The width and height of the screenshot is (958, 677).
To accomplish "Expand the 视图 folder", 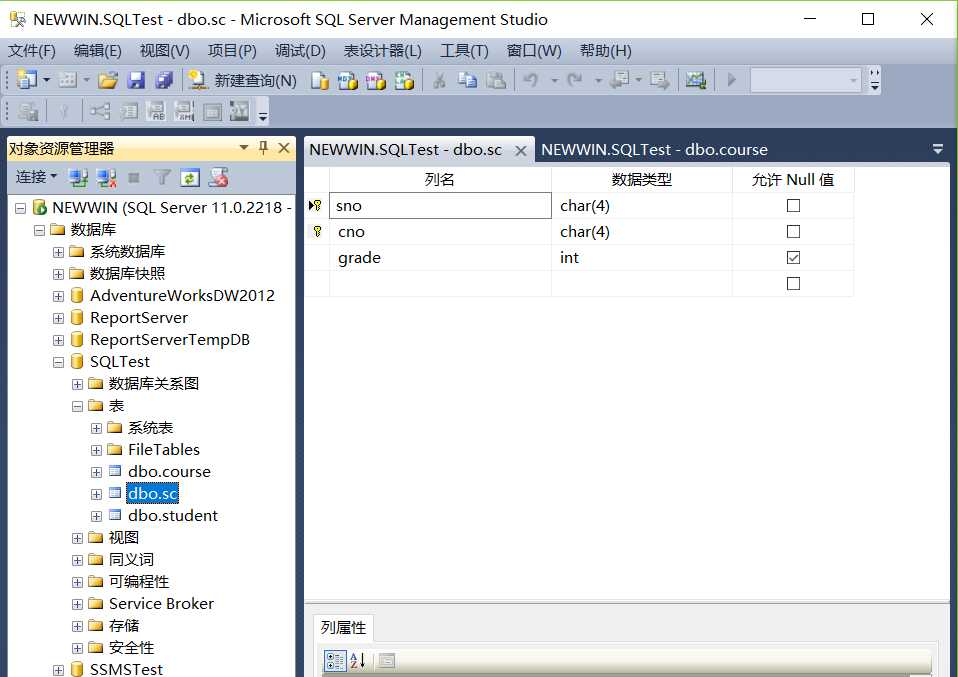I will 77,538.
